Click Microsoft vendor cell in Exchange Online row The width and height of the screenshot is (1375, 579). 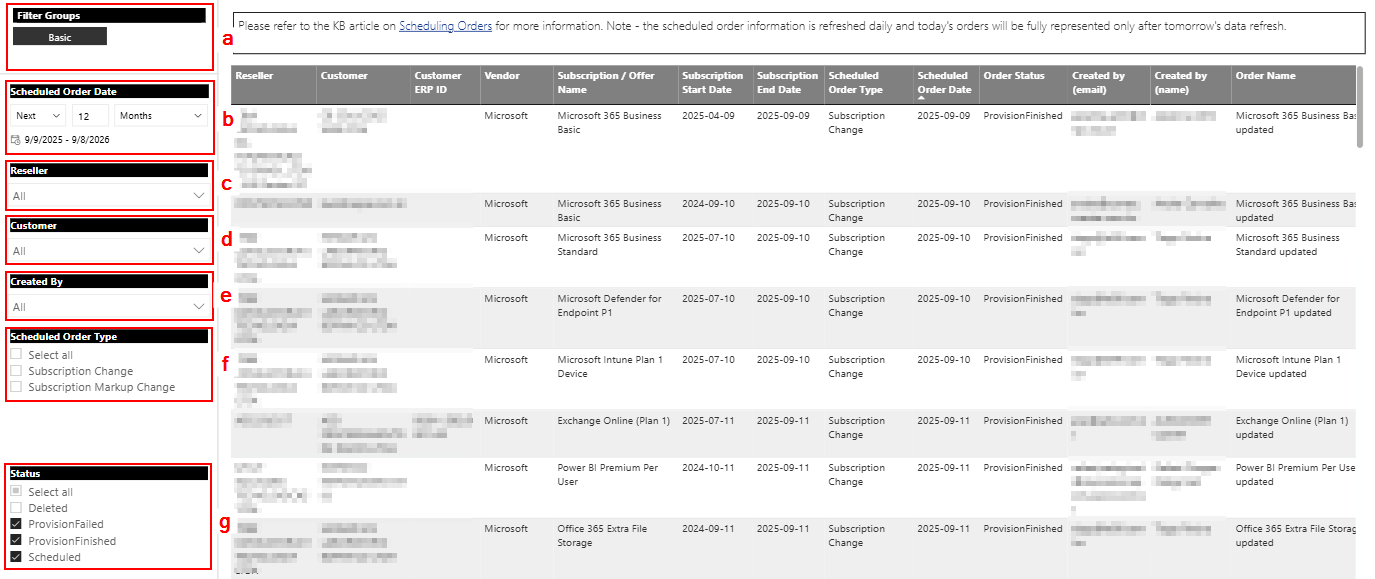506,421
